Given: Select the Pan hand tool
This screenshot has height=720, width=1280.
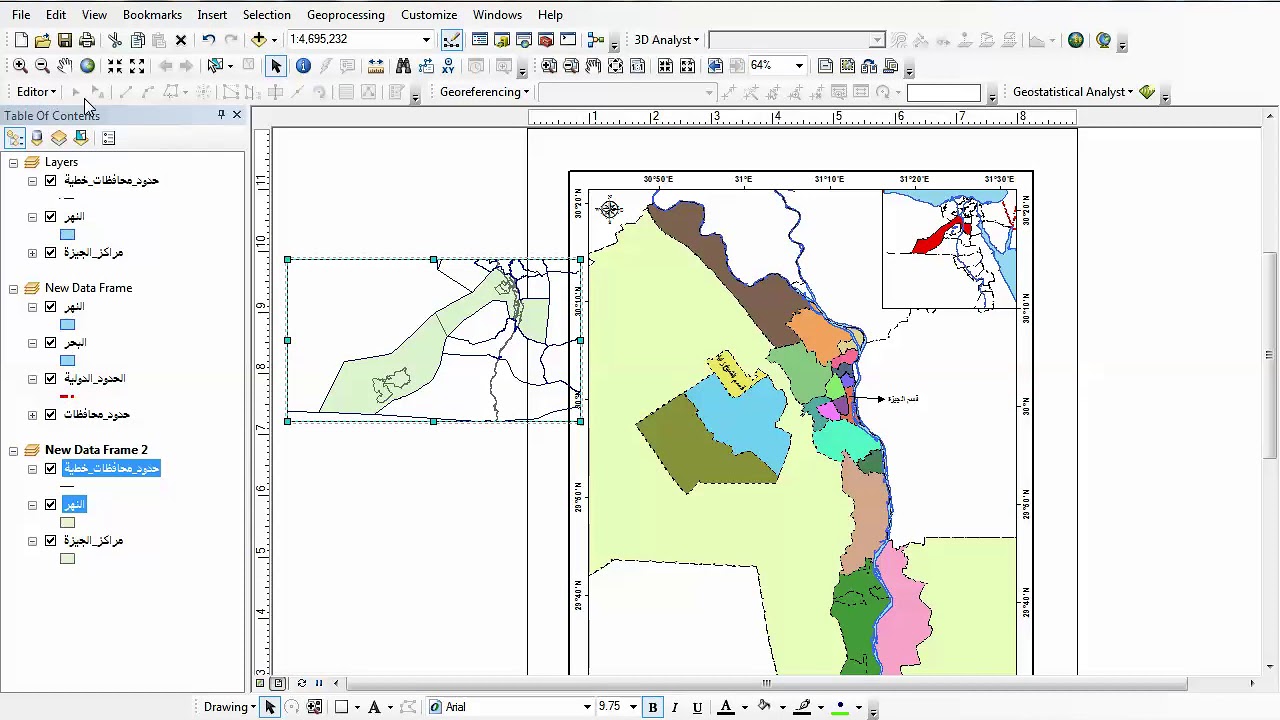Looking at the screenshot, I should point(64,66).
